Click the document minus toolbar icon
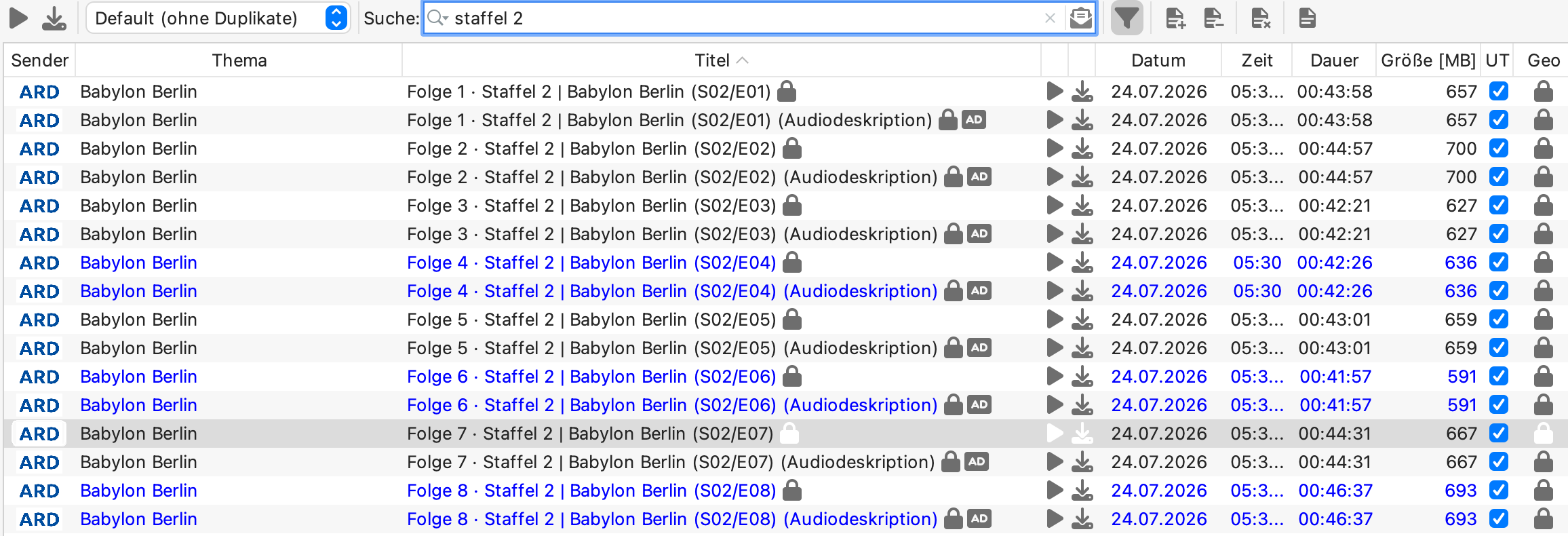 pyautogui.click(x=1213, y=18)
